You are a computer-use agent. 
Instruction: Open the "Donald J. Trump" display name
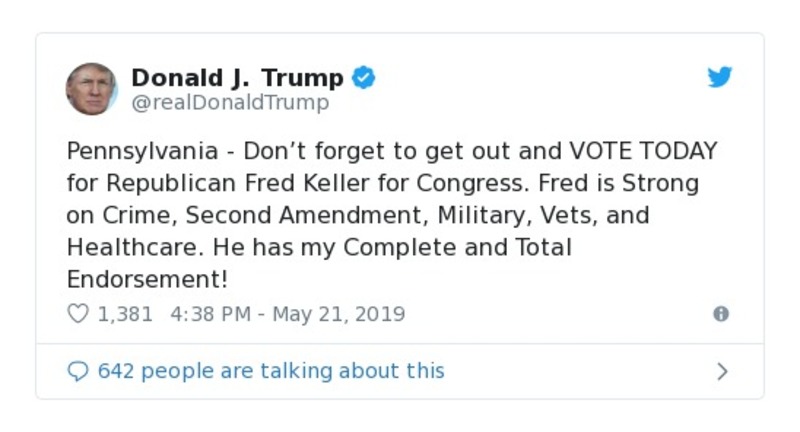tap(237, 77)
